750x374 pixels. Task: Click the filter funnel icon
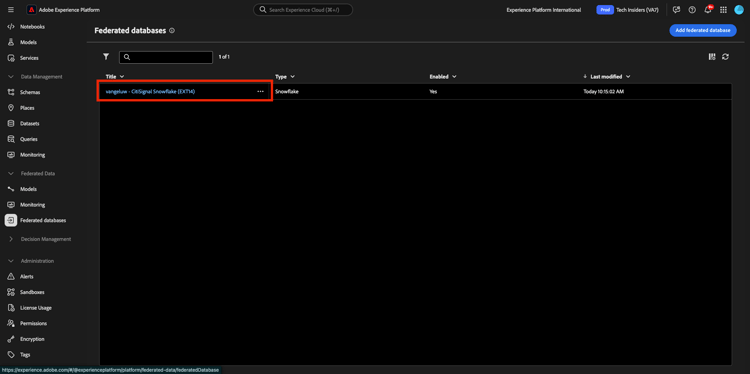pos(106,56)
